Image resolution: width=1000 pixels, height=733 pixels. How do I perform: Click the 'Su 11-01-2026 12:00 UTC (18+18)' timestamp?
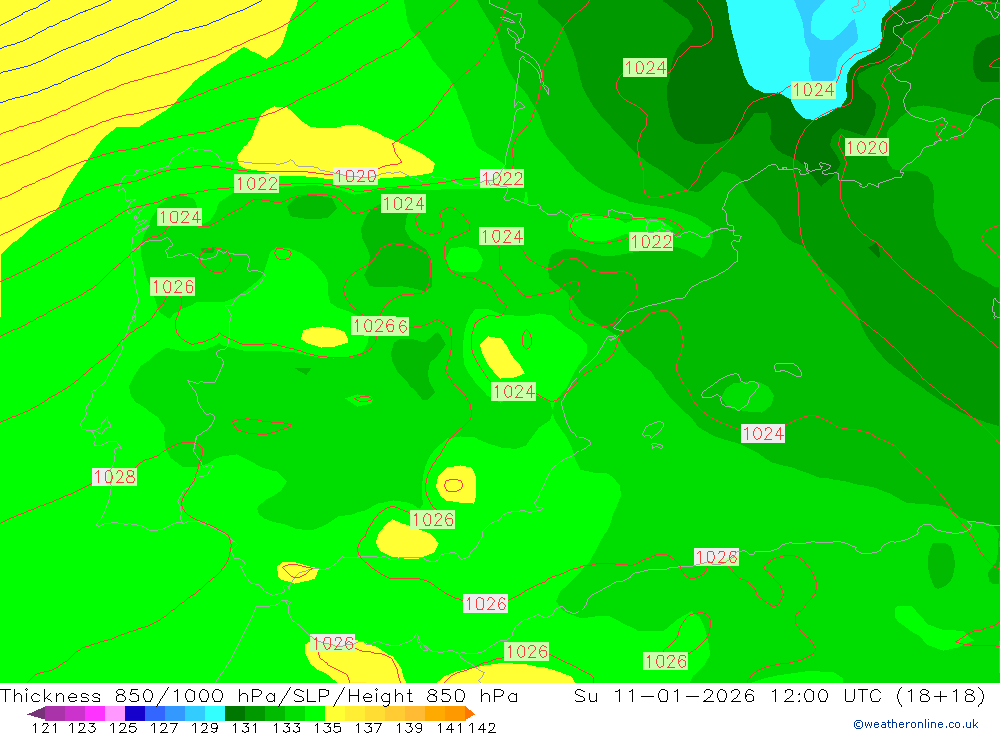779,695
